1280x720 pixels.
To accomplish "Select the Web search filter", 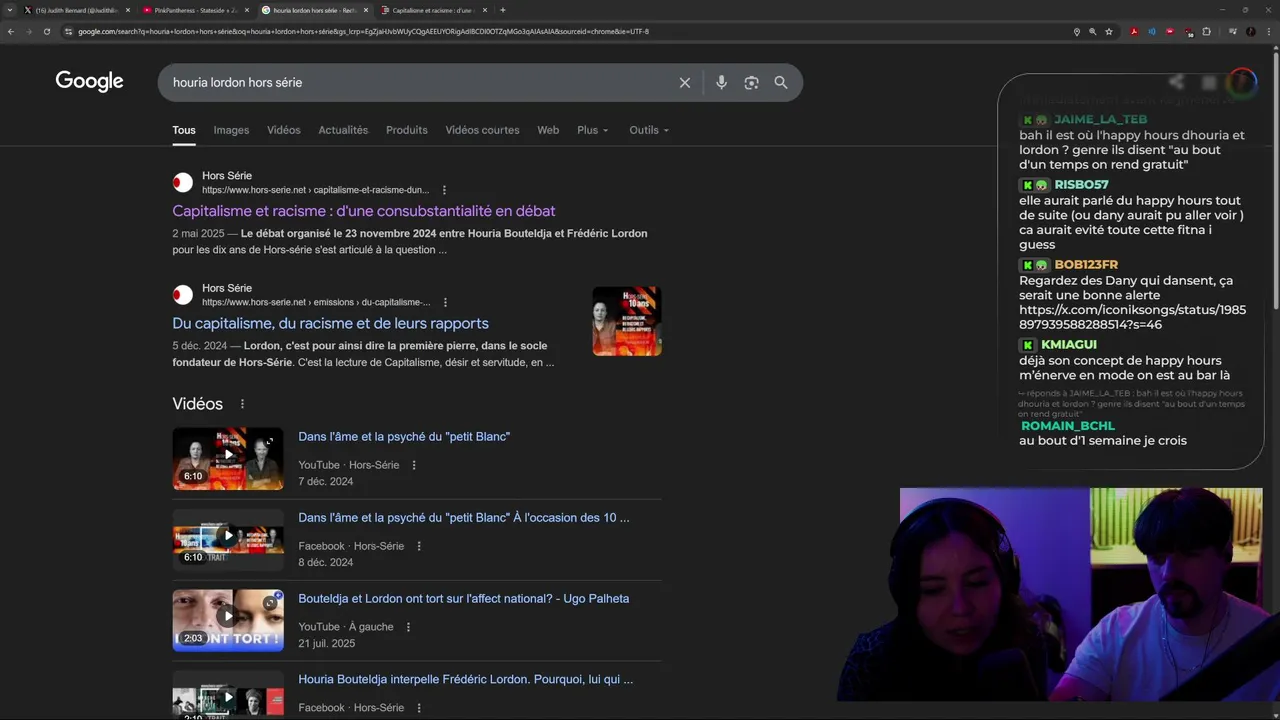I will [548, 130].
